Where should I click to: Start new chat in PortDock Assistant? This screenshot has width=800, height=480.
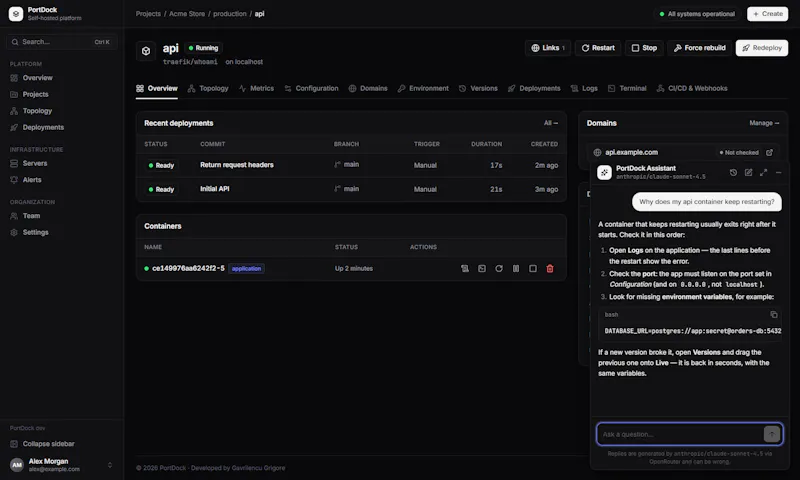[748, 172]
